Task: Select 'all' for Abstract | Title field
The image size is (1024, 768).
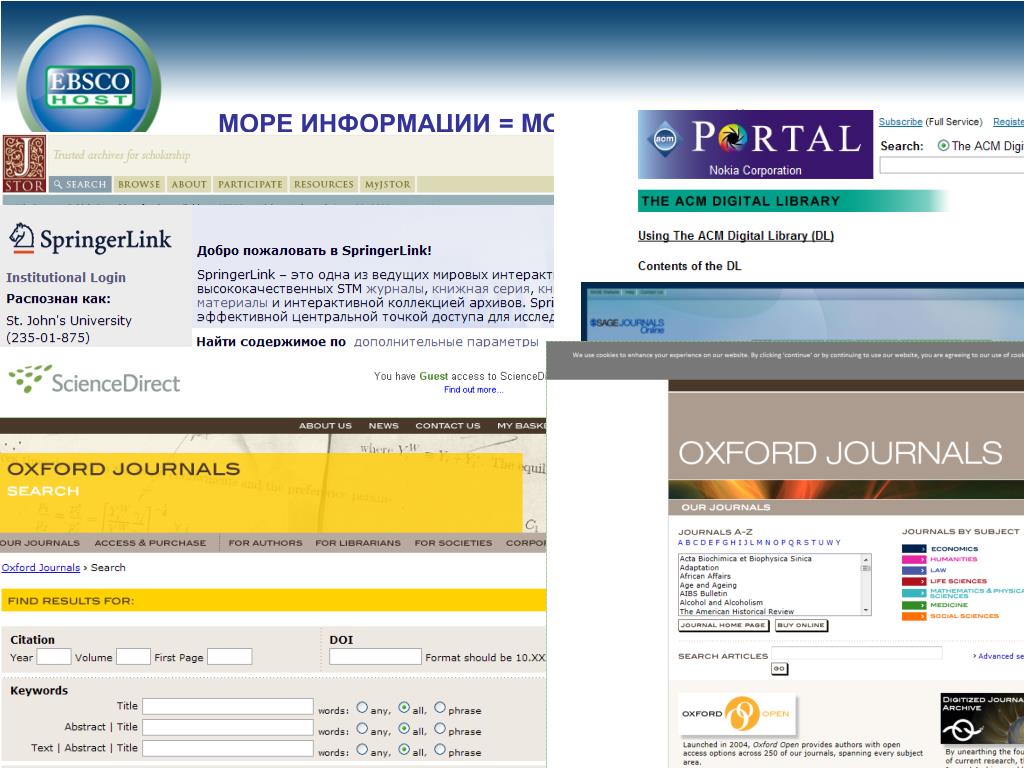Action: [x=404, y=728]
